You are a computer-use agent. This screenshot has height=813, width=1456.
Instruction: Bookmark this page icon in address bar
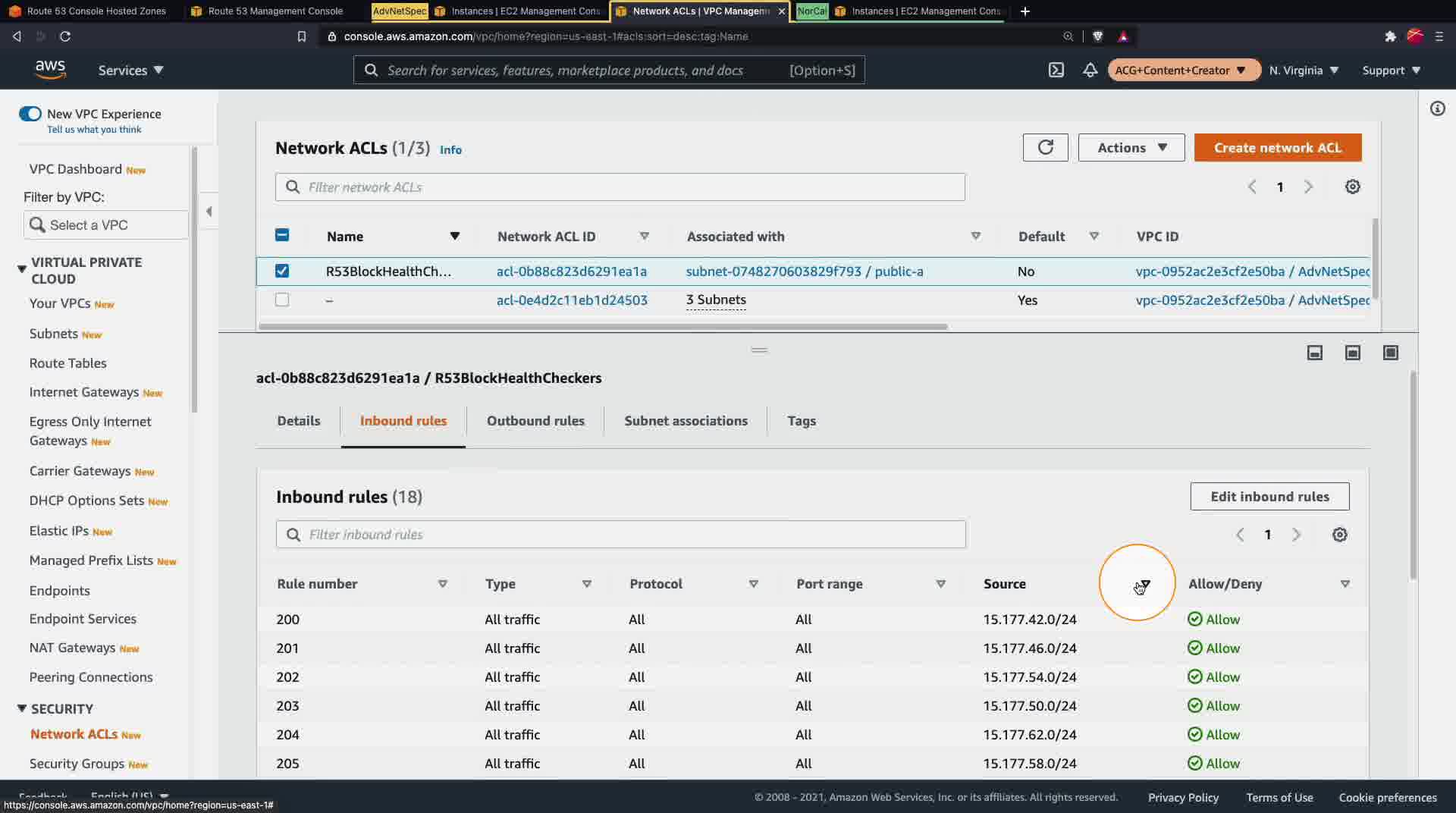click(x=301, y=36)
